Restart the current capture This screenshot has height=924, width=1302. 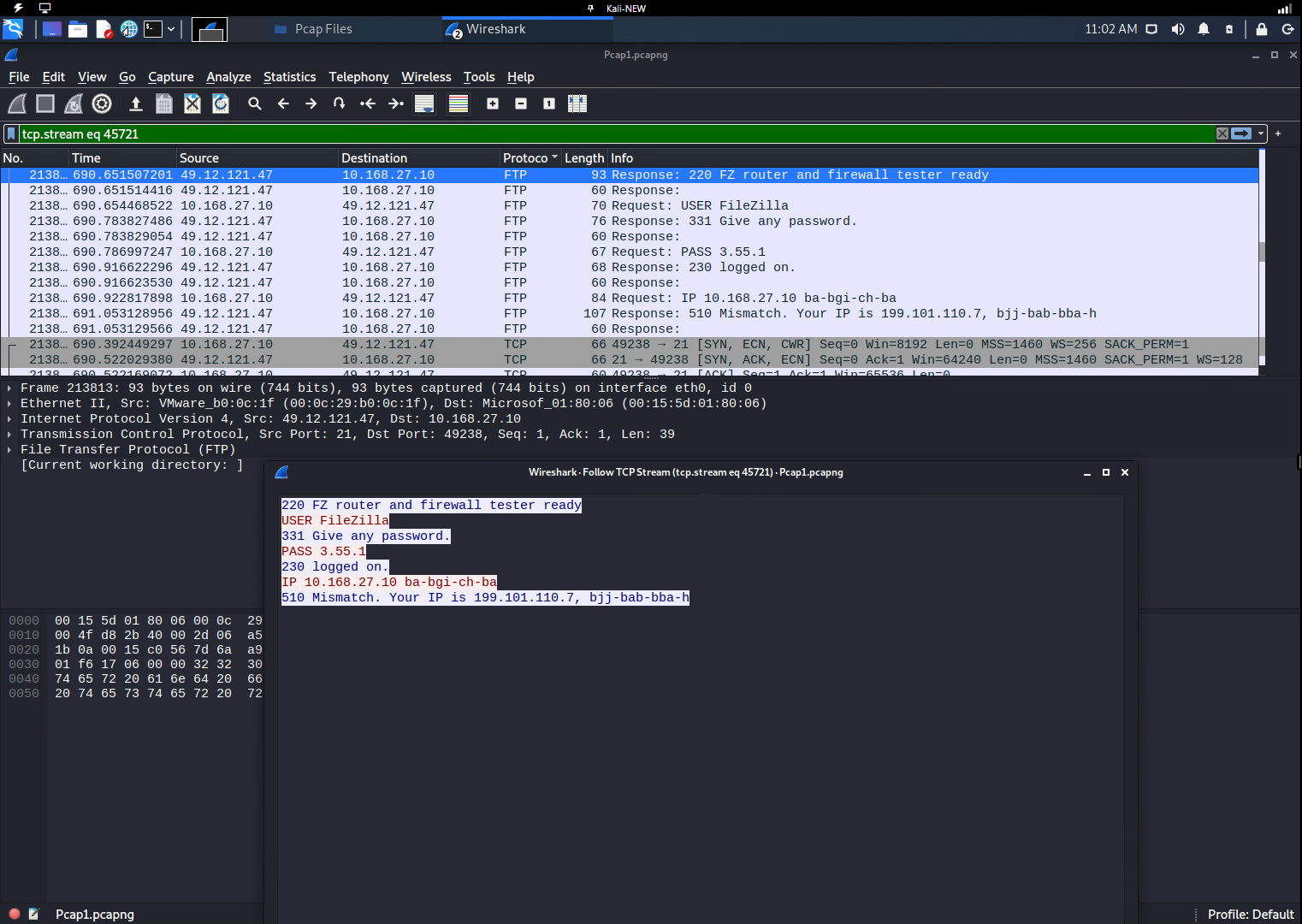point(74,104)
